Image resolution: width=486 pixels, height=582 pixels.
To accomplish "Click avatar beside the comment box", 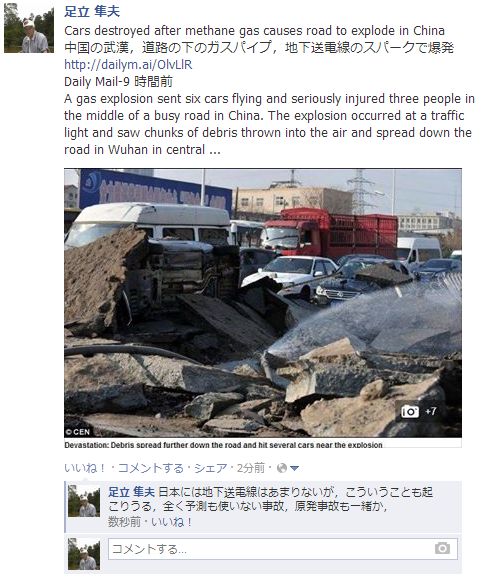I will [84, 554].
